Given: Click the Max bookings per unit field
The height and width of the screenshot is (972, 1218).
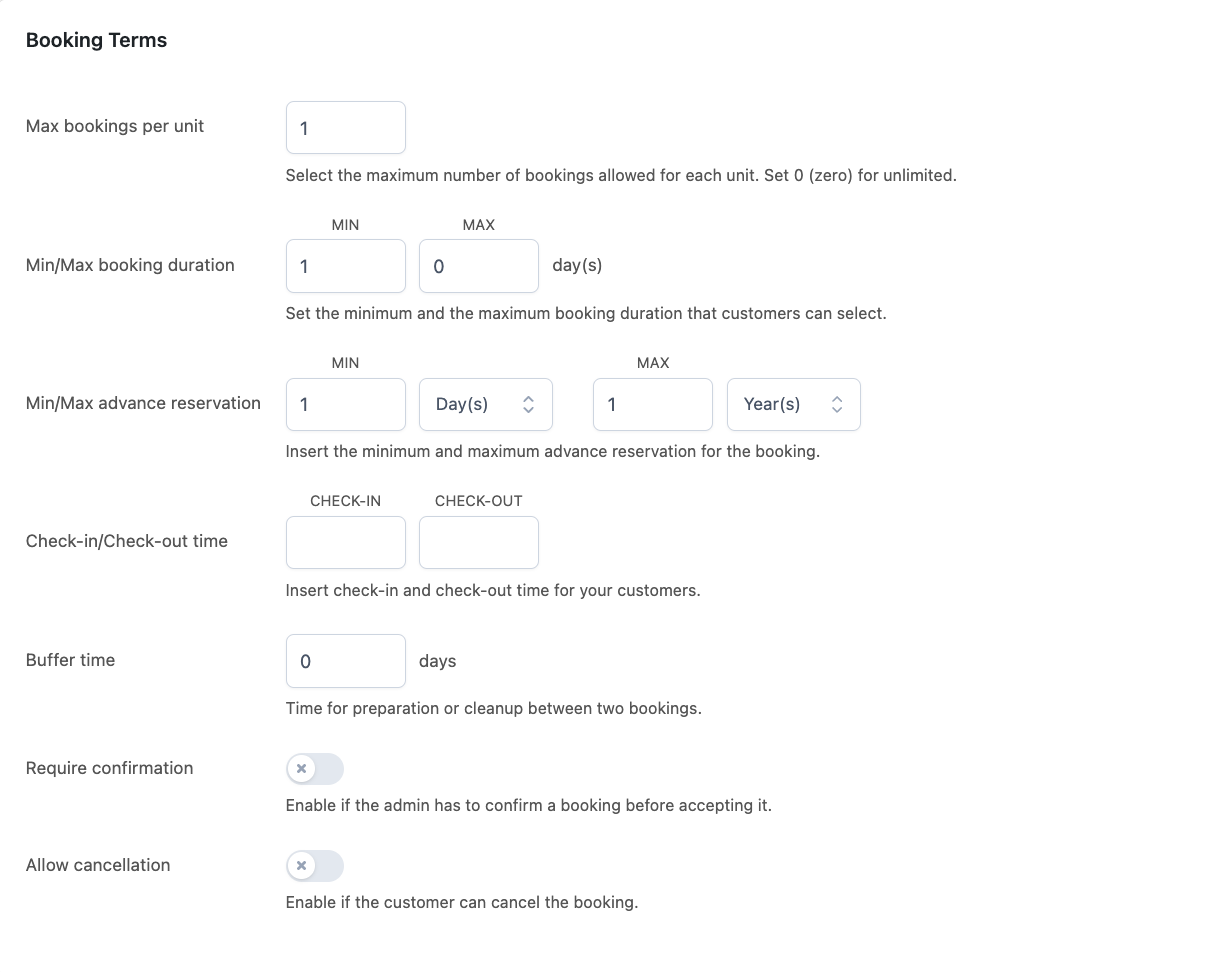Looking at the screenshot, I should tap(345, 128).
